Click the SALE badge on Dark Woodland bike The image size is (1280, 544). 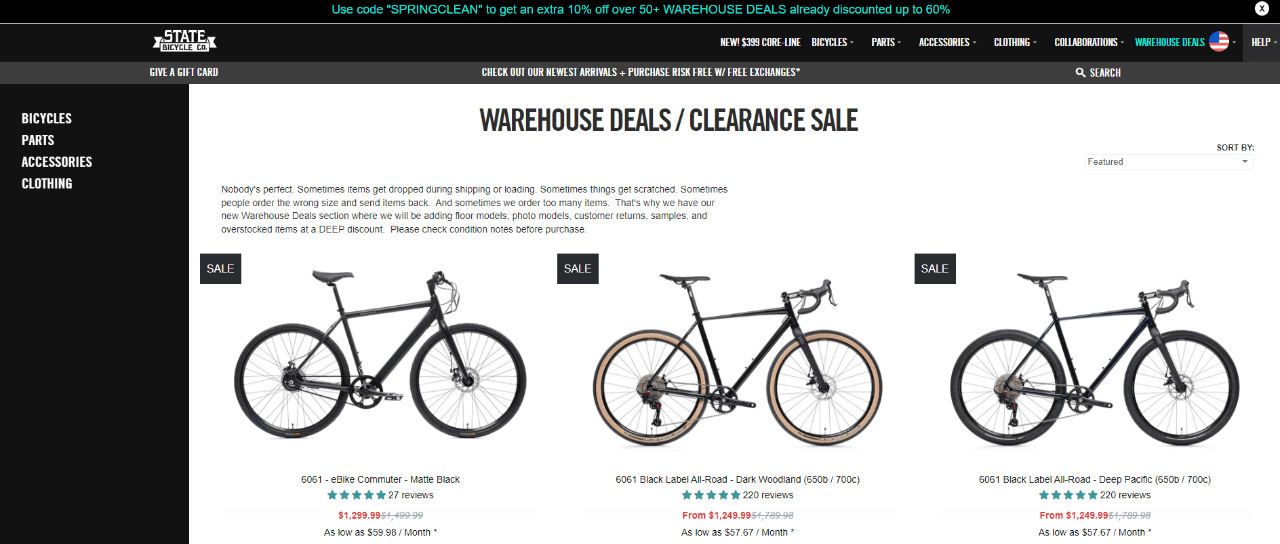tap(578, 268)
